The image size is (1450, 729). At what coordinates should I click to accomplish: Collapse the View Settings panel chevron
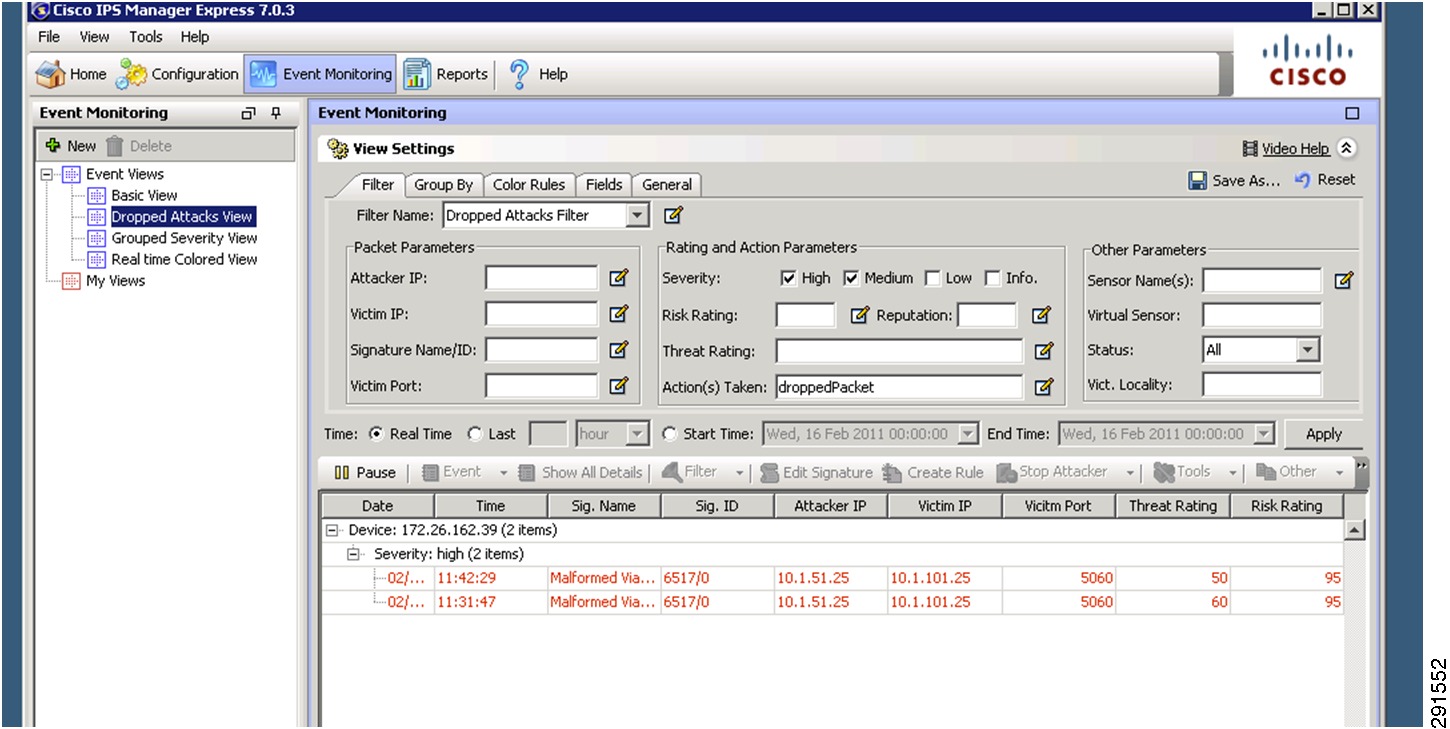pyautogui.click(x=1346, y=148)
